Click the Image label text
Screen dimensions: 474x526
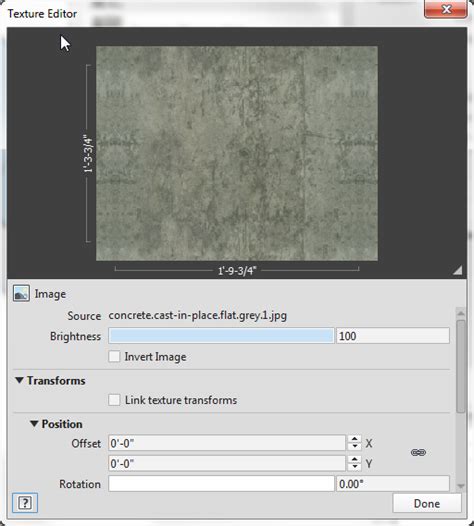point(50,294)
